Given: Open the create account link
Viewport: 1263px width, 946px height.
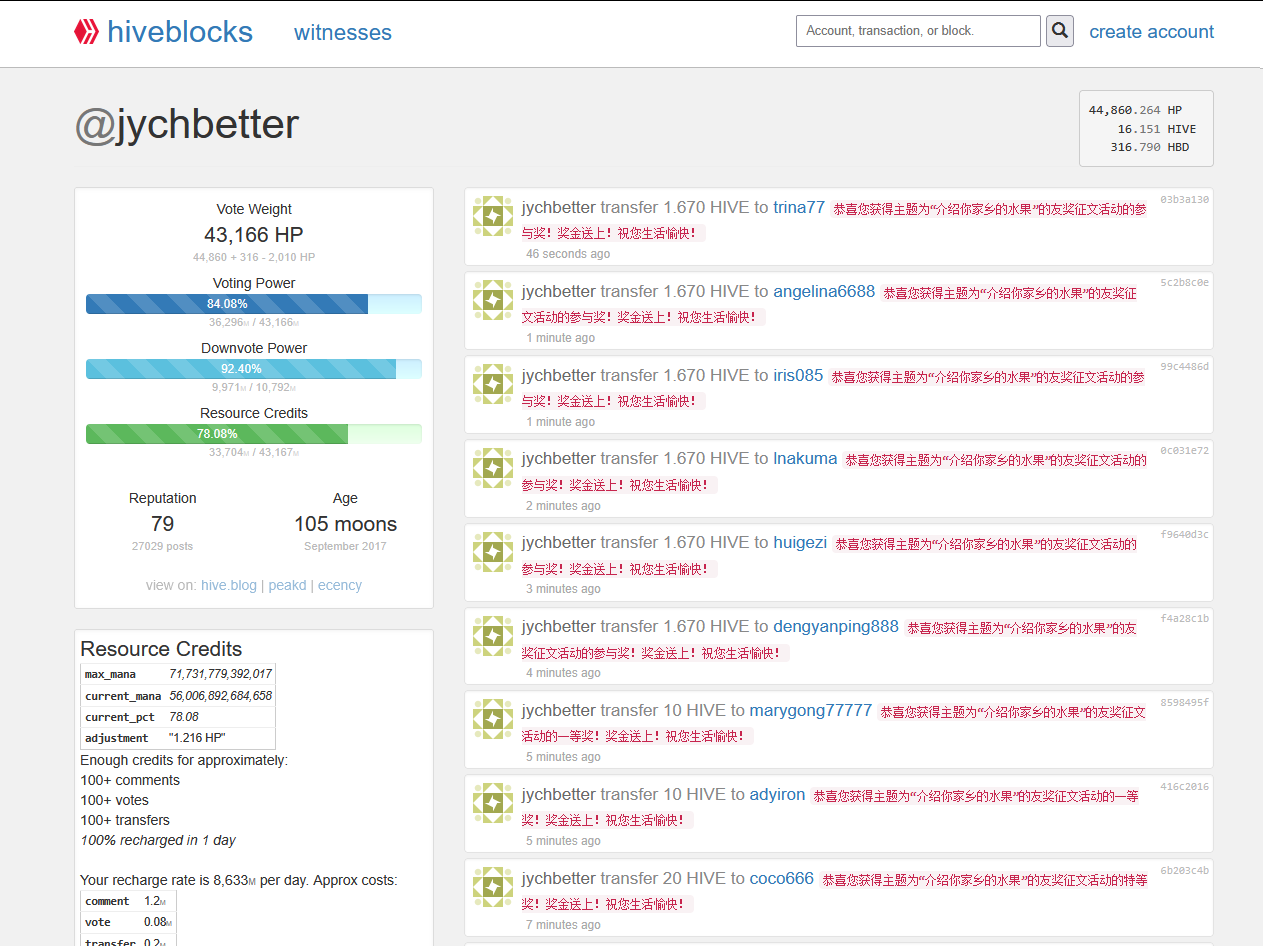Looking at the screenshot, I should click(1152, 32).
